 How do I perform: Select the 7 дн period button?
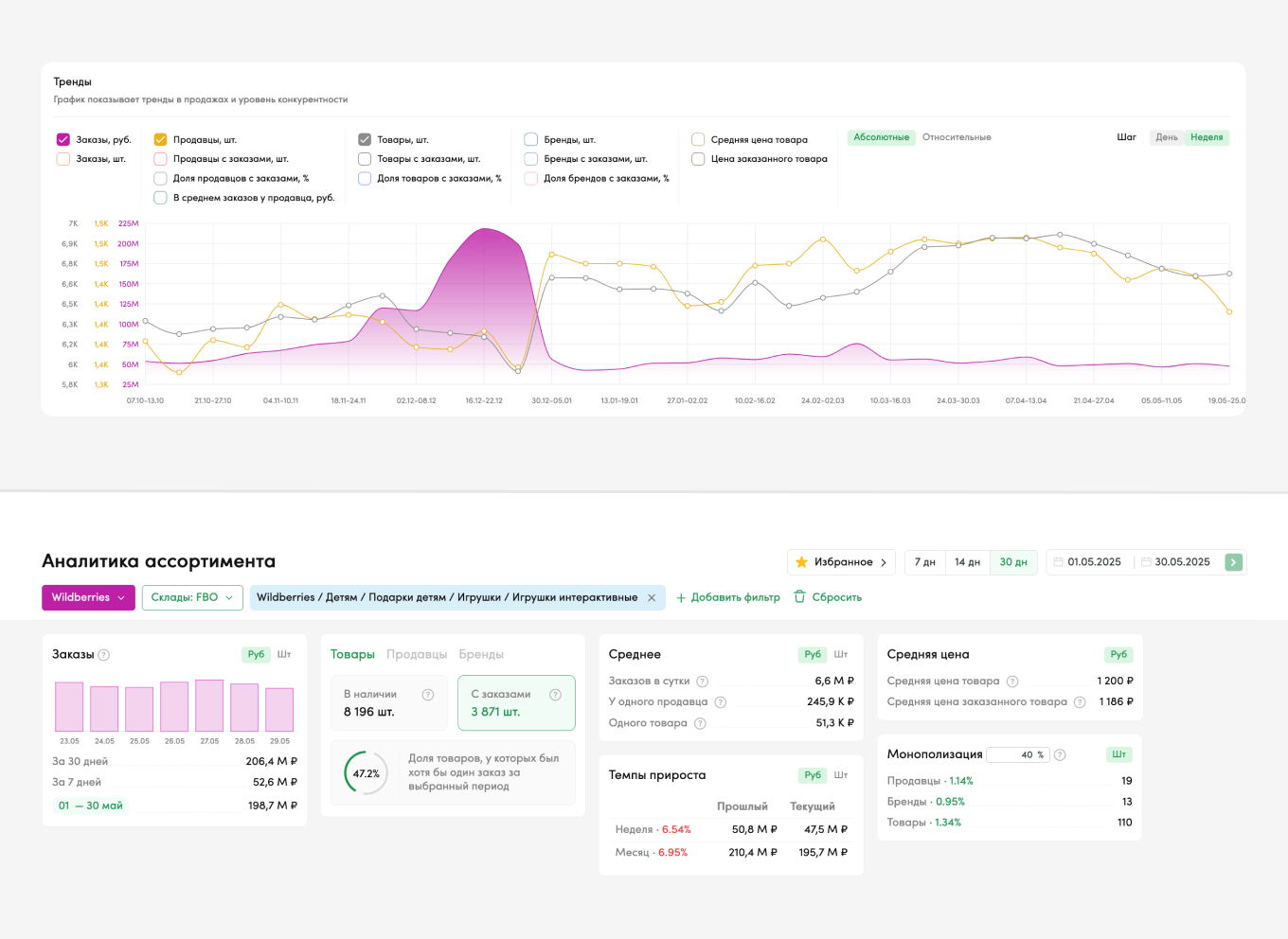[x=924, y=562]
